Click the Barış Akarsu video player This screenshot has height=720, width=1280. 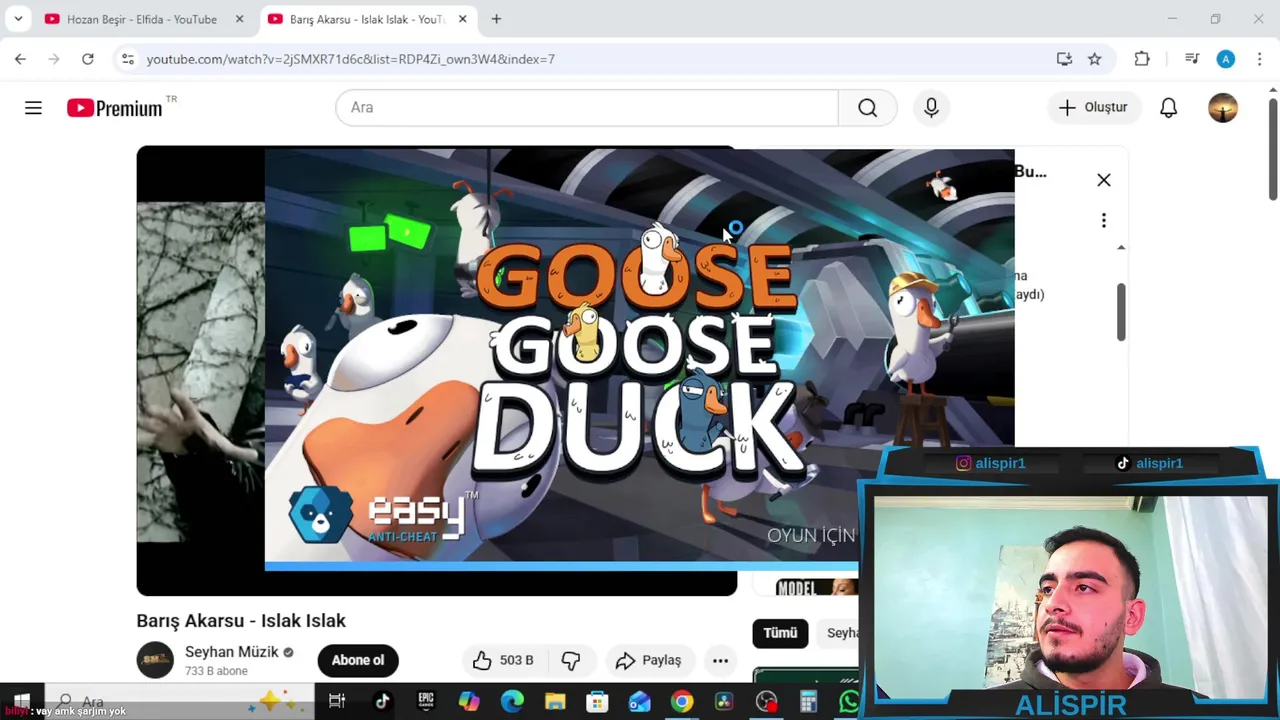tap(437, 371)
